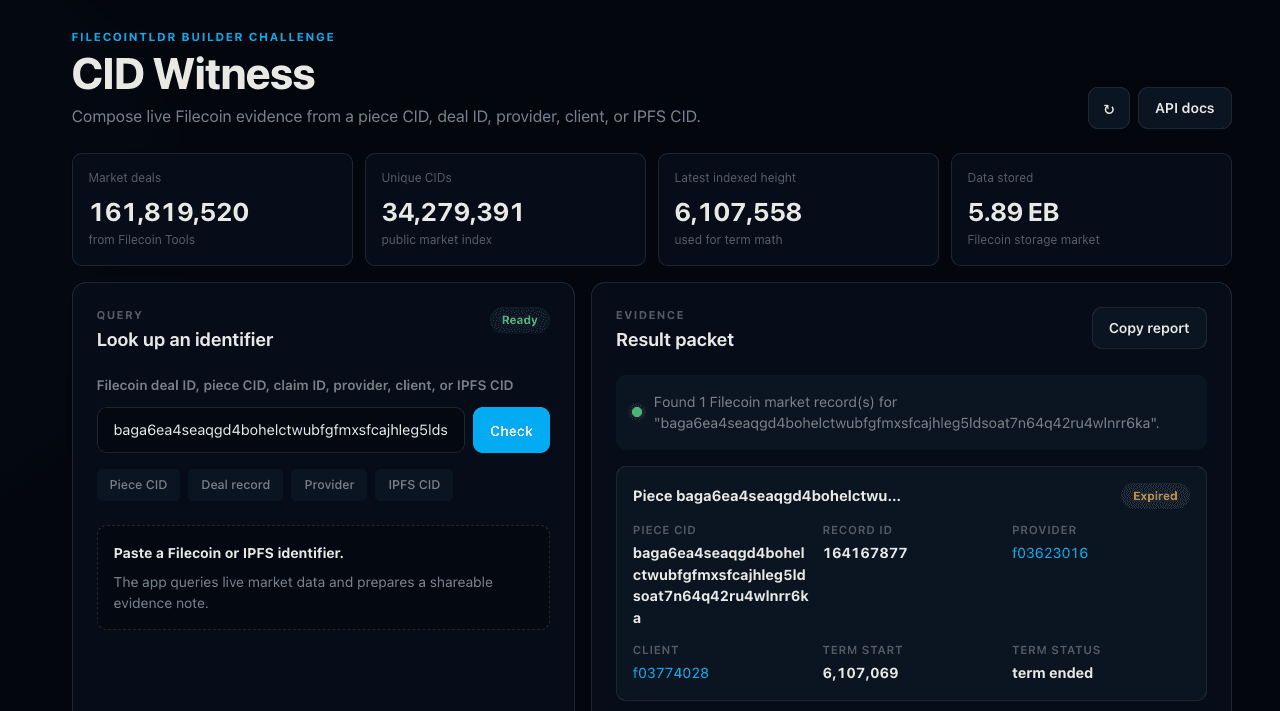
Task: Click the record ID 164167877
Action: tap(865, 553)
